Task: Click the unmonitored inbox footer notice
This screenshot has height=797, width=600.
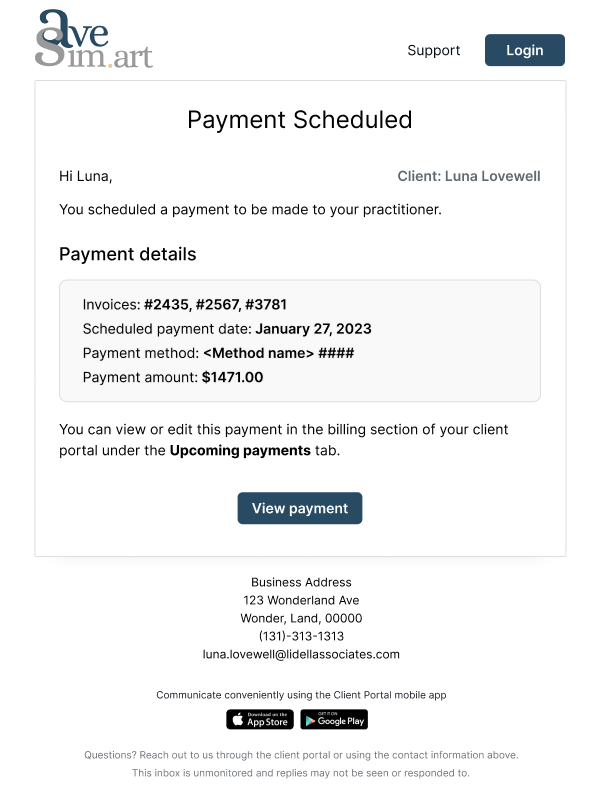Action: coord(301,773)
